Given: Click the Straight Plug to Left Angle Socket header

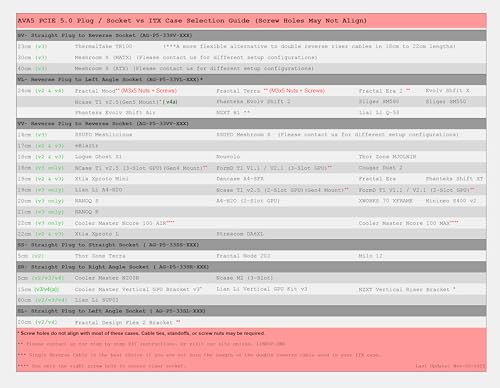Looking at the screenshot, I should click(251, 311).
